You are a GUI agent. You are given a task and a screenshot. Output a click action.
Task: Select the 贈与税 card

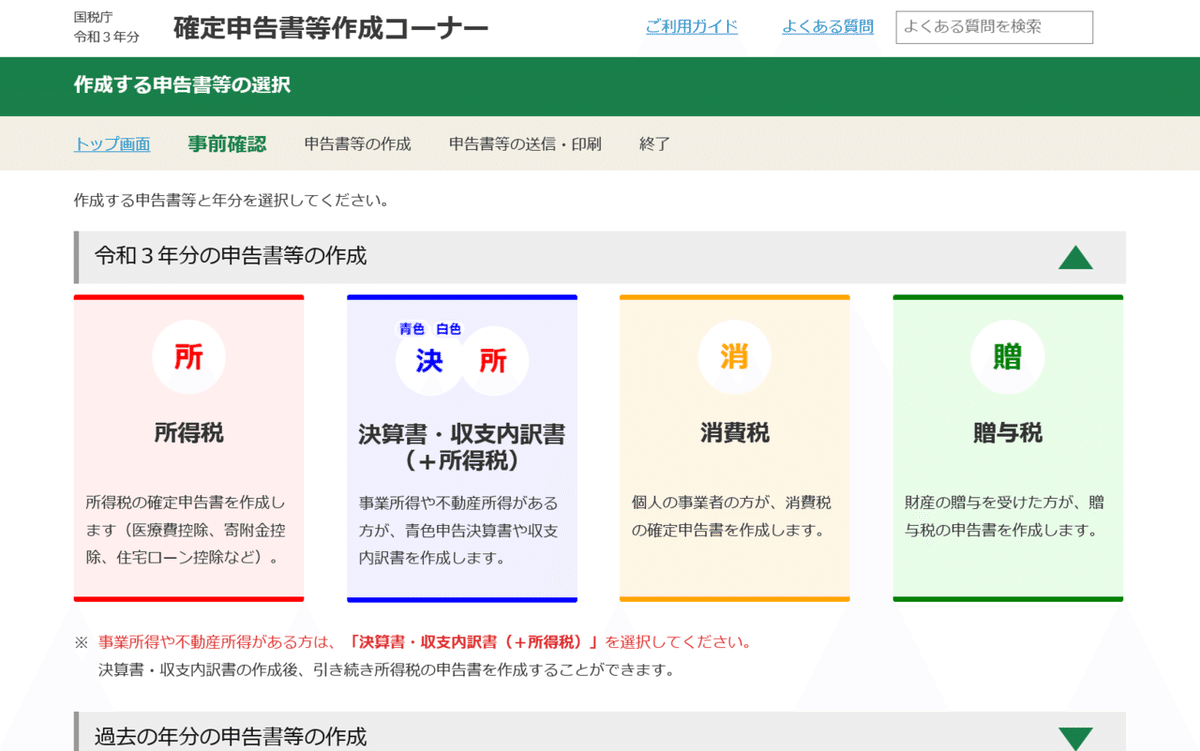[1008, 447]
